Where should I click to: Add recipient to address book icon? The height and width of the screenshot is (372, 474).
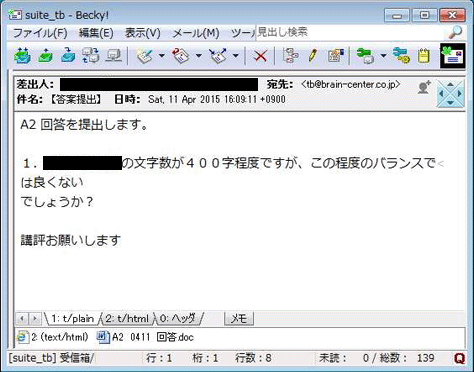424,87
